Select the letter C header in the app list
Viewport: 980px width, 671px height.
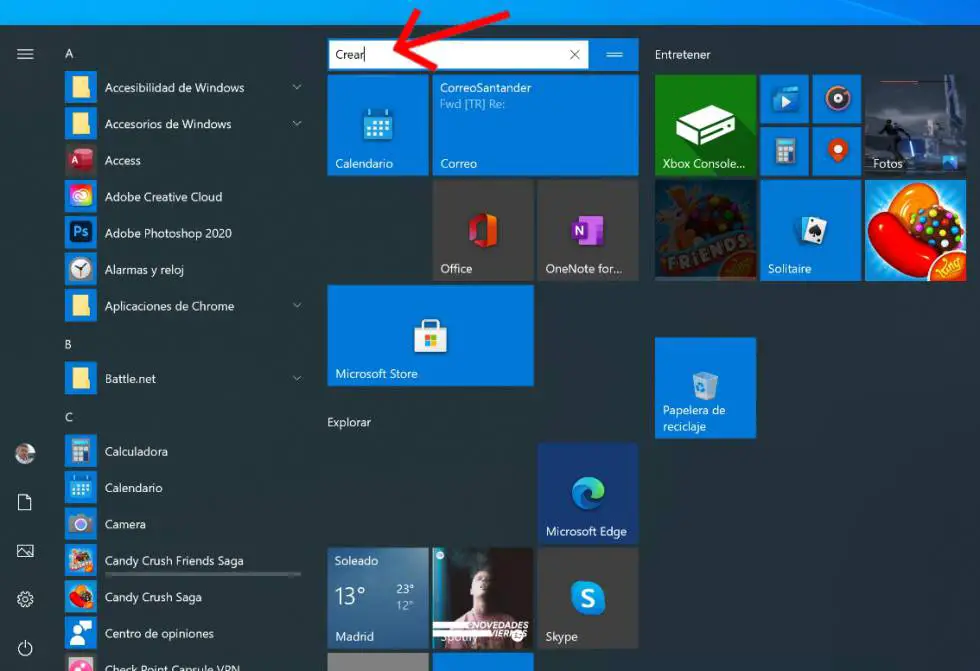click(x=69, y=417)
